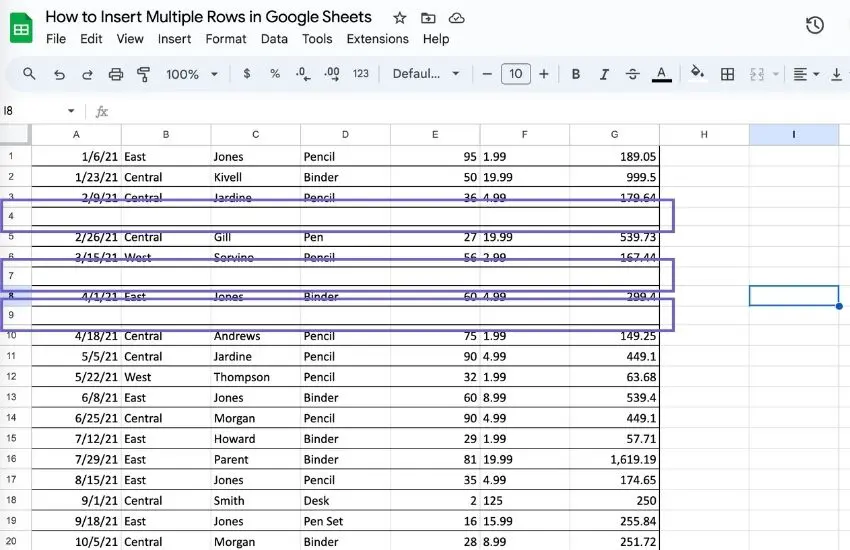Open version history clock icon
The height and width of the screenshot is (550, 850).
[814, 25]
